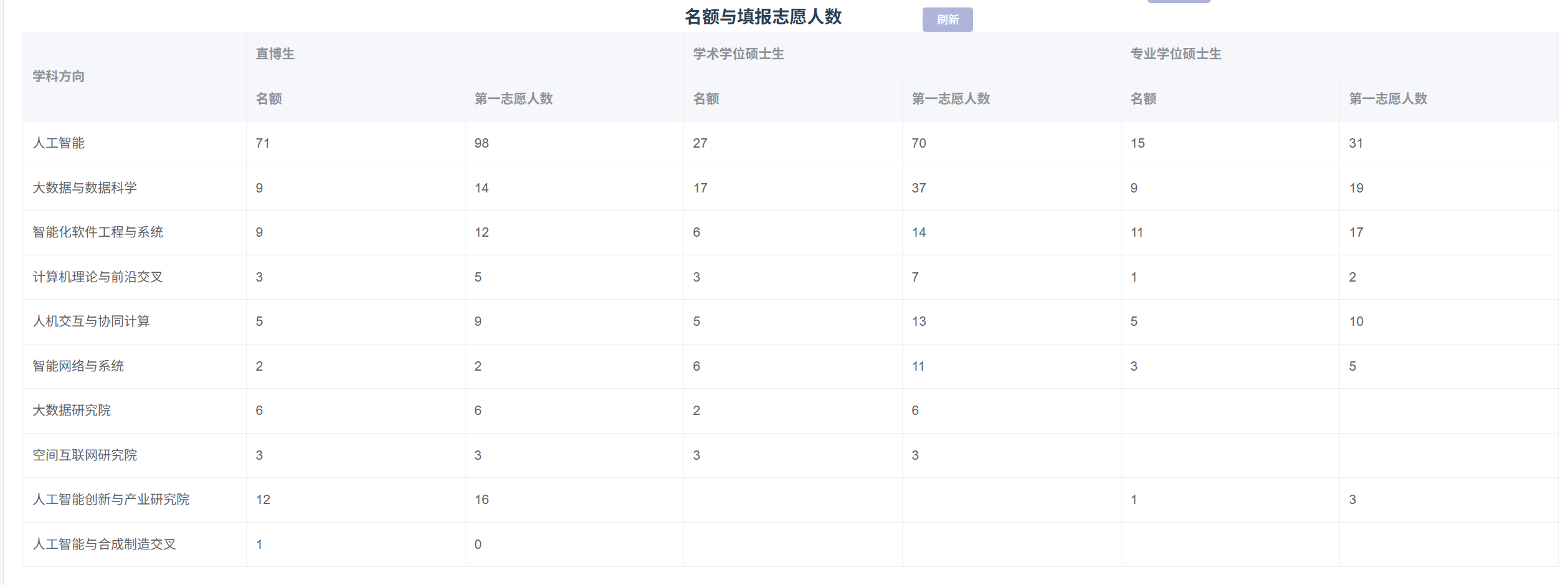The height and width of the screenshot is (585, 1568).
Task: Select the 大数据研究院 row label
Action: click(x=72, y=411)
